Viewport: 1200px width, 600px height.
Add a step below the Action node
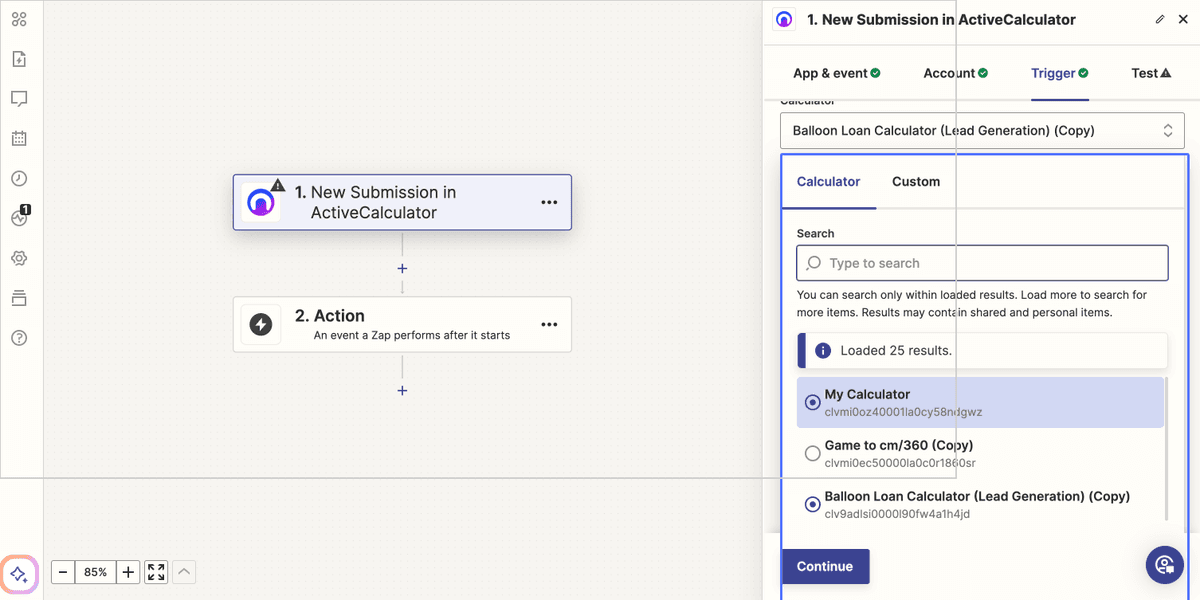[x=402, y=391]
